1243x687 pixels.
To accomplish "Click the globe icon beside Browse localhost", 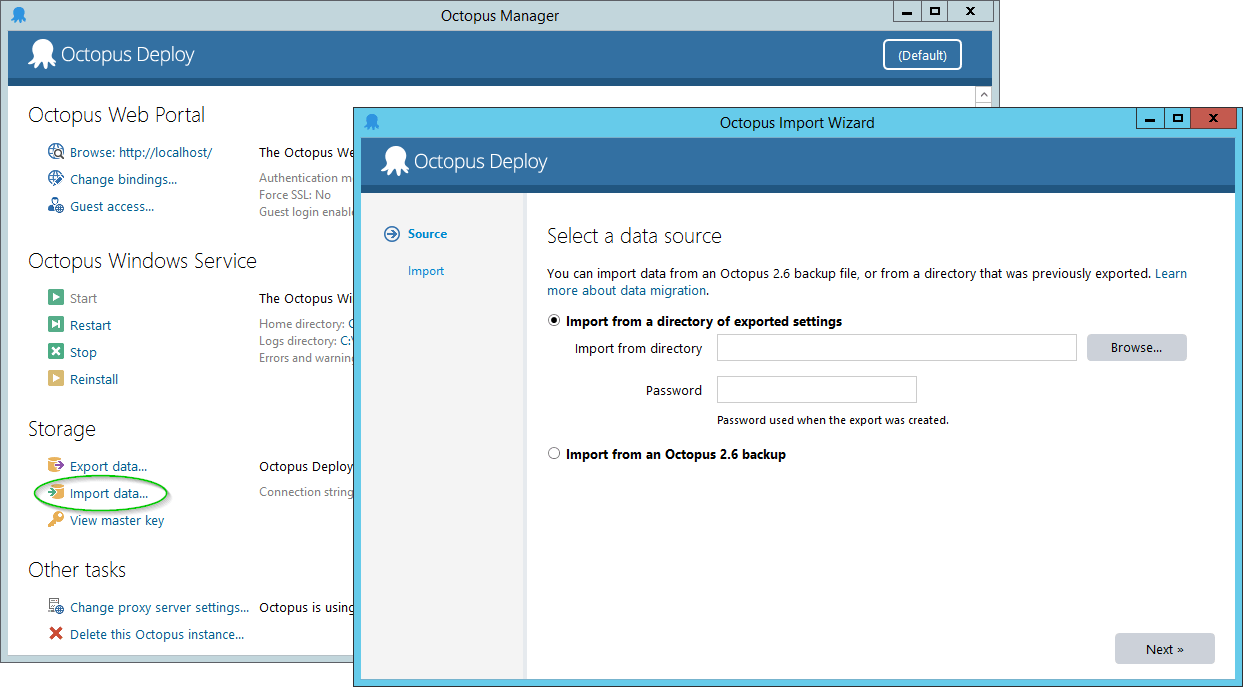I will click(x=56, y=152).
